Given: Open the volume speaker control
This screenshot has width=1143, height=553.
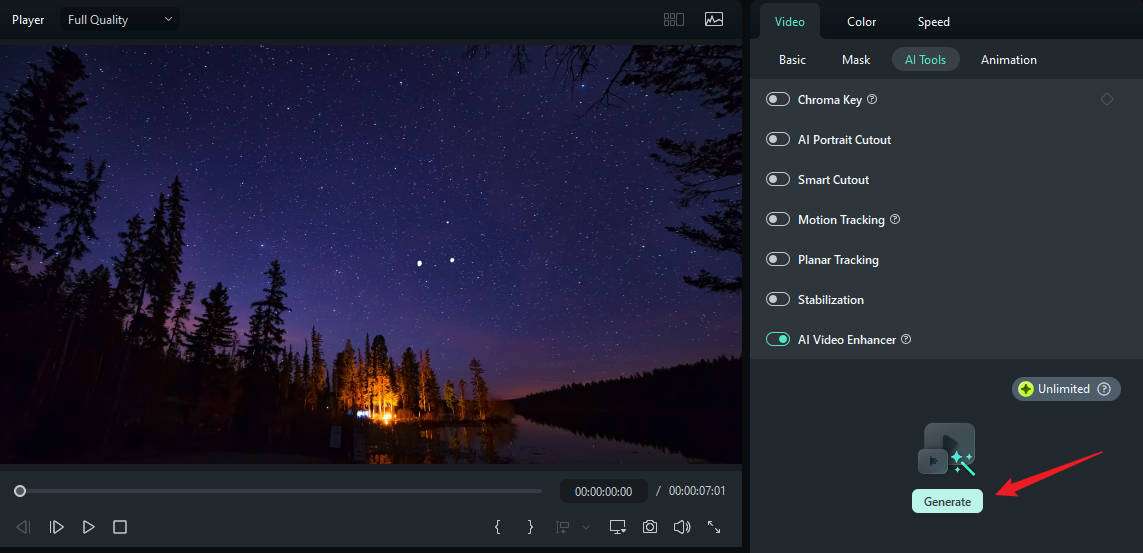Looking at the screenshot, I should coord(682,527).
